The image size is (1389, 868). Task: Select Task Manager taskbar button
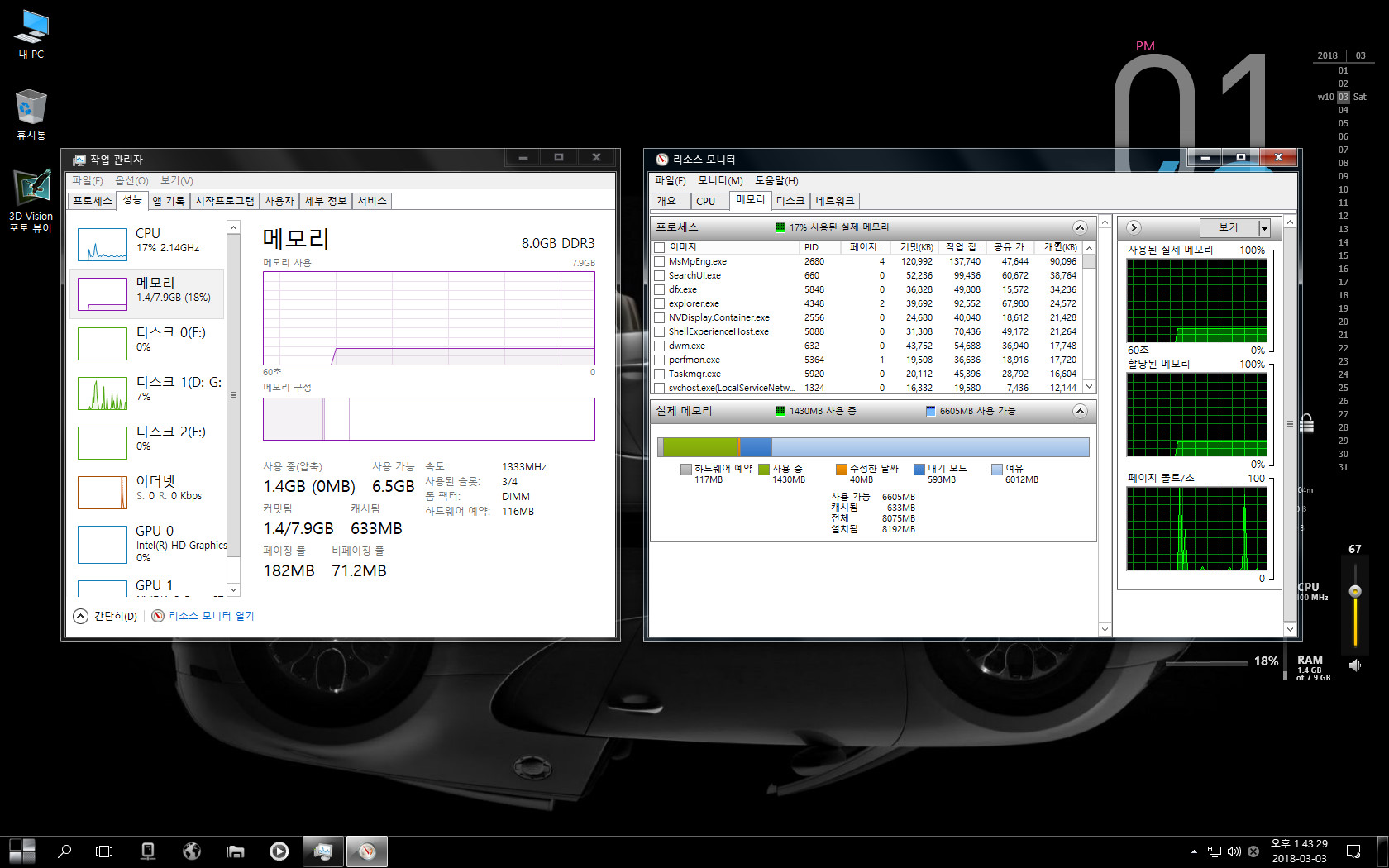[323, 851]
